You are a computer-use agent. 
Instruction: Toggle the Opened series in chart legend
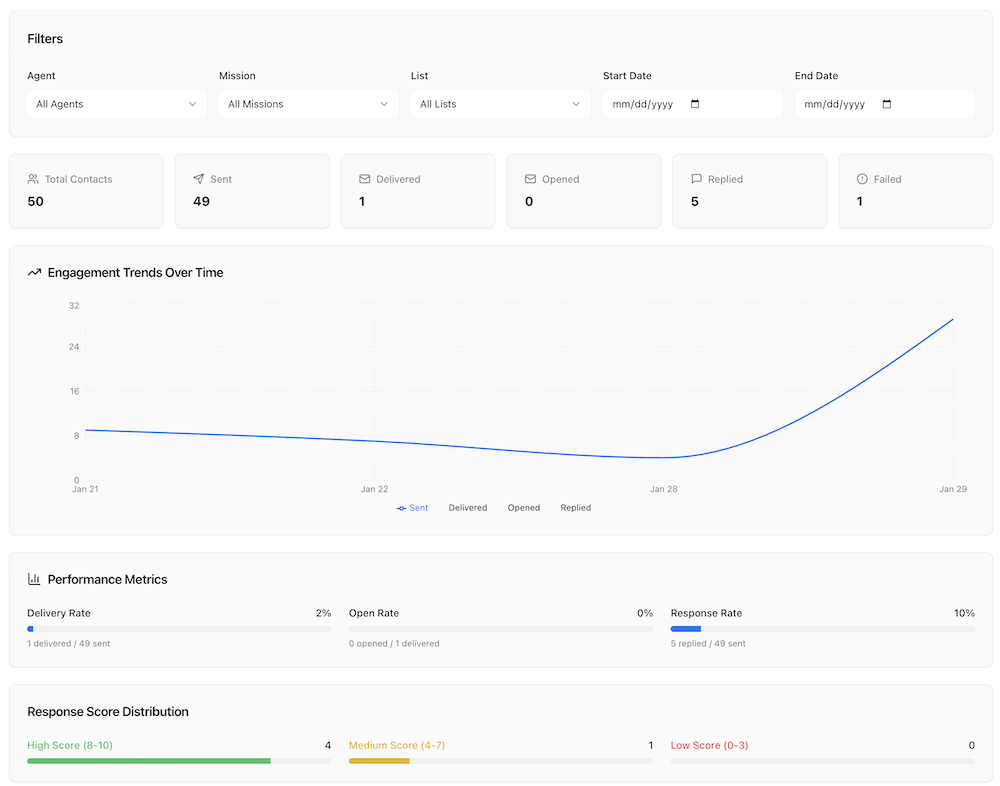[x=524, y=508]
